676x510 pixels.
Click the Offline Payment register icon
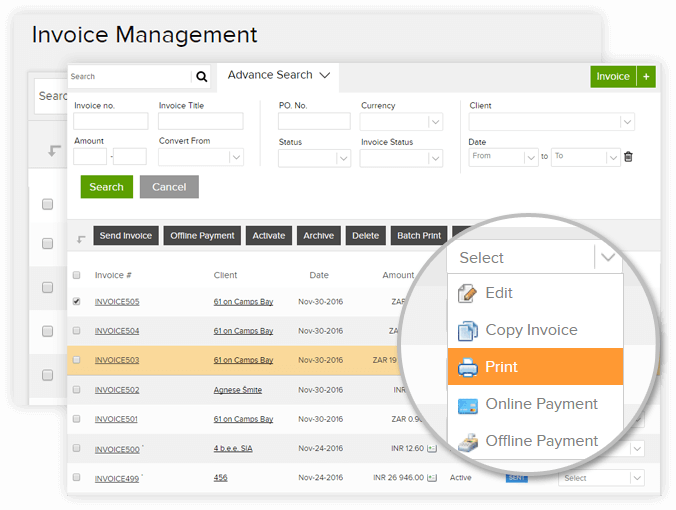pos(468,442)
